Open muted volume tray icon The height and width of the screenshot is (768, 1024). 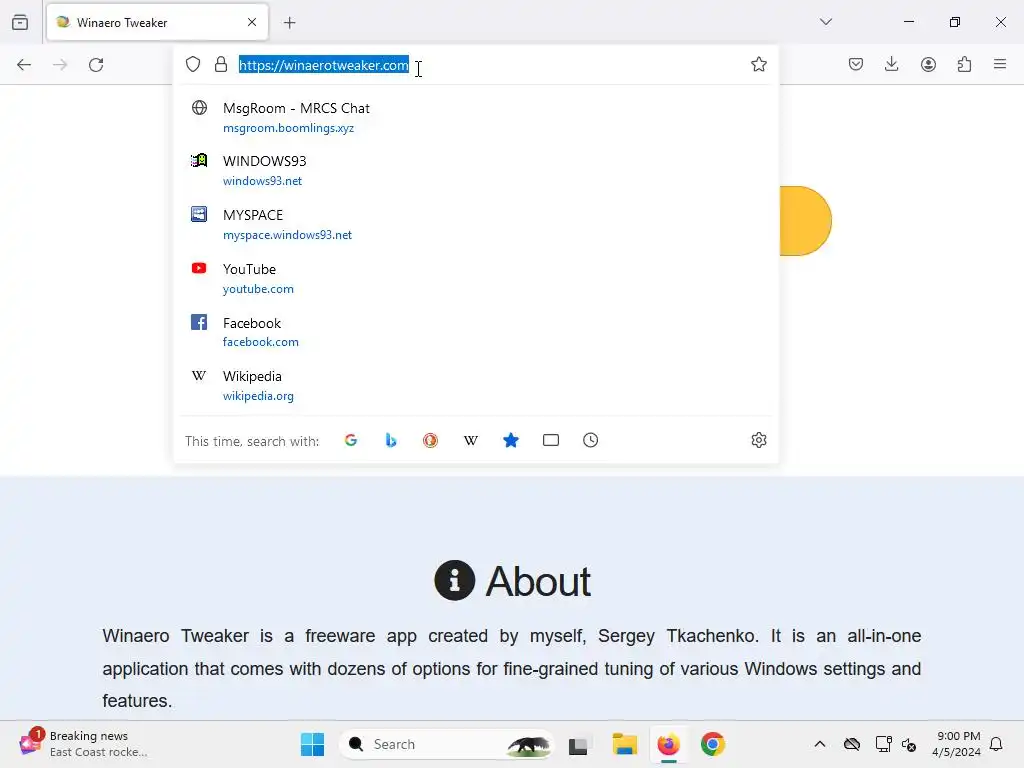[x=909, y=744]
